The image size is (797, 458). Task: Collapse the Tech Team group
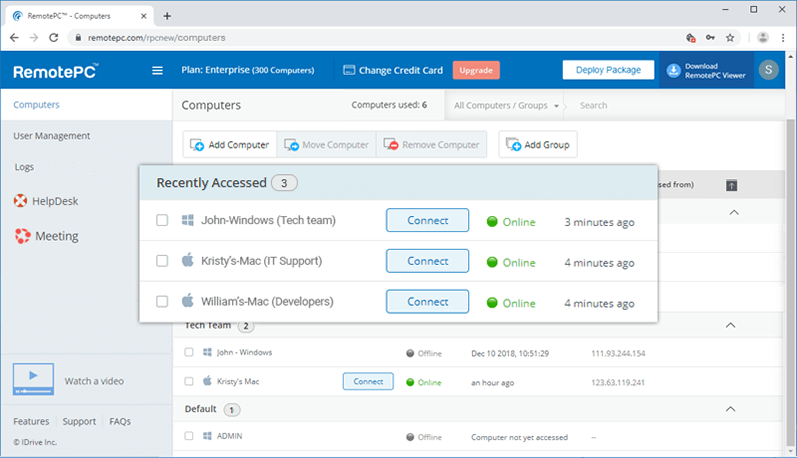[730, 325]
